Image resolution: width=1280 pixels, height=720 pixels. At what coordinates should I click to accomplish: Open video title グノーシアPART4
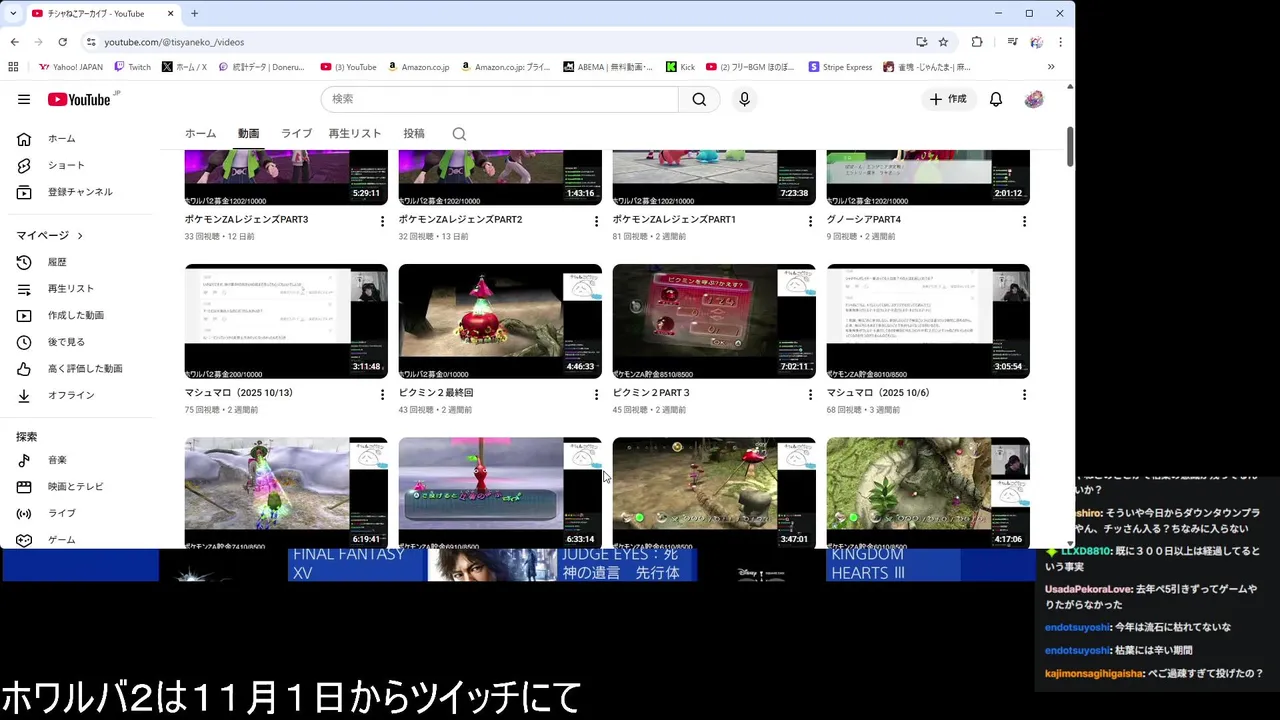tap(864, 219)
